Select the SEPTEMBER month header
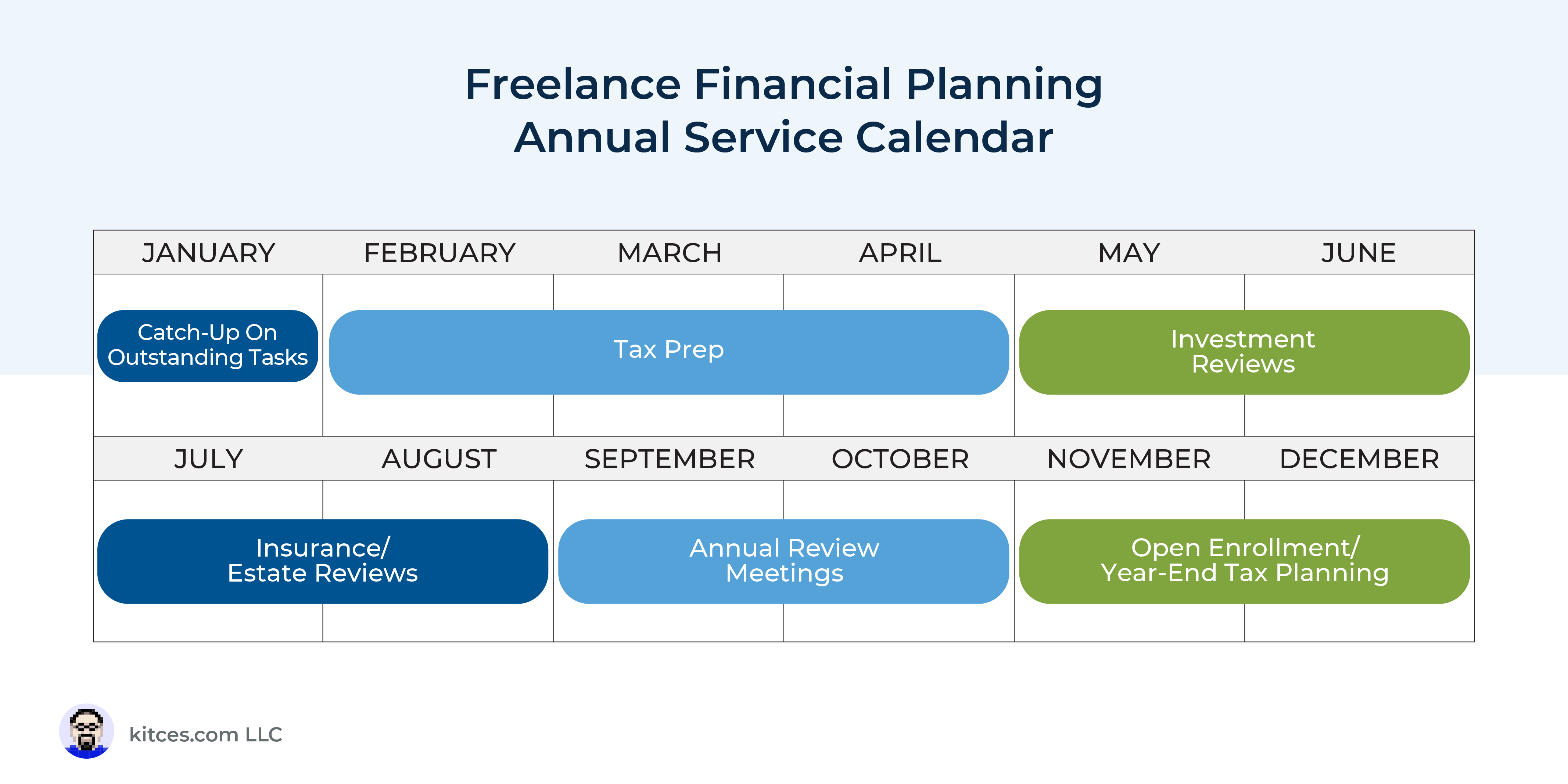This screenshot has width=1568, height=784. [x=670, y=458]
